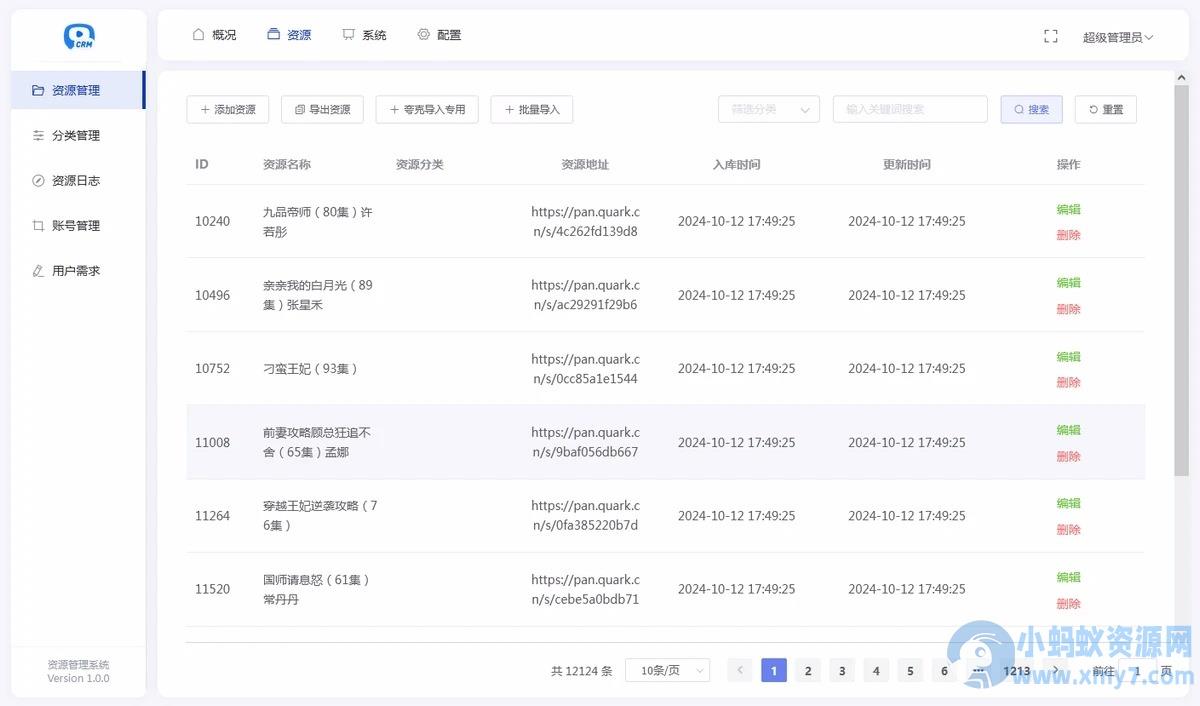Viewport: 1200px width, 706px height.
Task: Click 入库时间 column header
Action: point(737,164)
